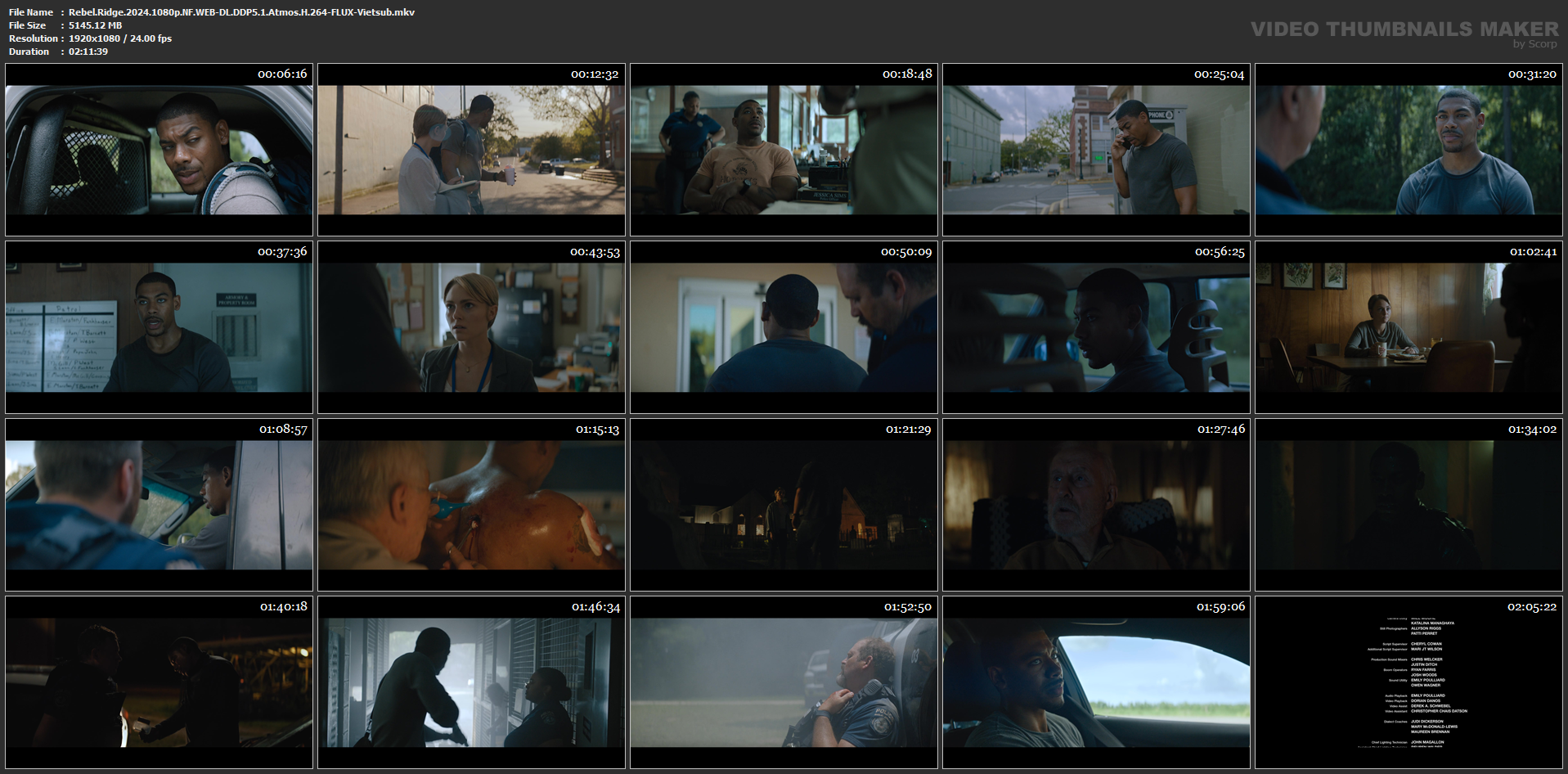
Task: Open the thumbnail at 01:52:50
Action: pos(784,682)
